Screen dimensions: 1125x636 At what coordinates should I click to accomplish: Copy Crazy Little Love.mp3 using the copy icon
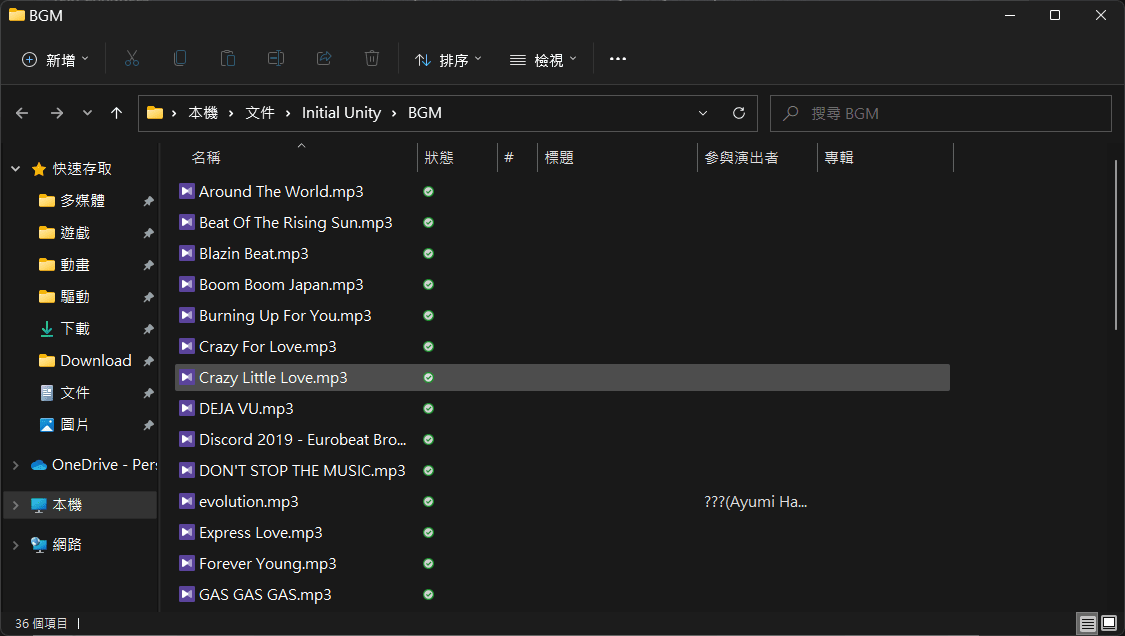click(x=180, y=58)
